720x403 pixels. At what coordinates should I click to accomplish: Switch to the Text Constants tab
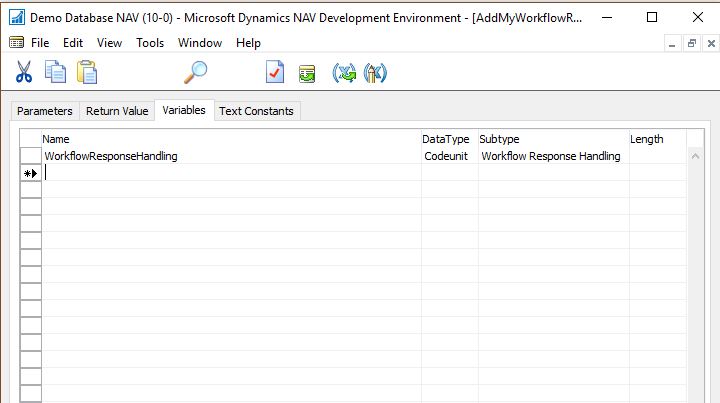256,111
